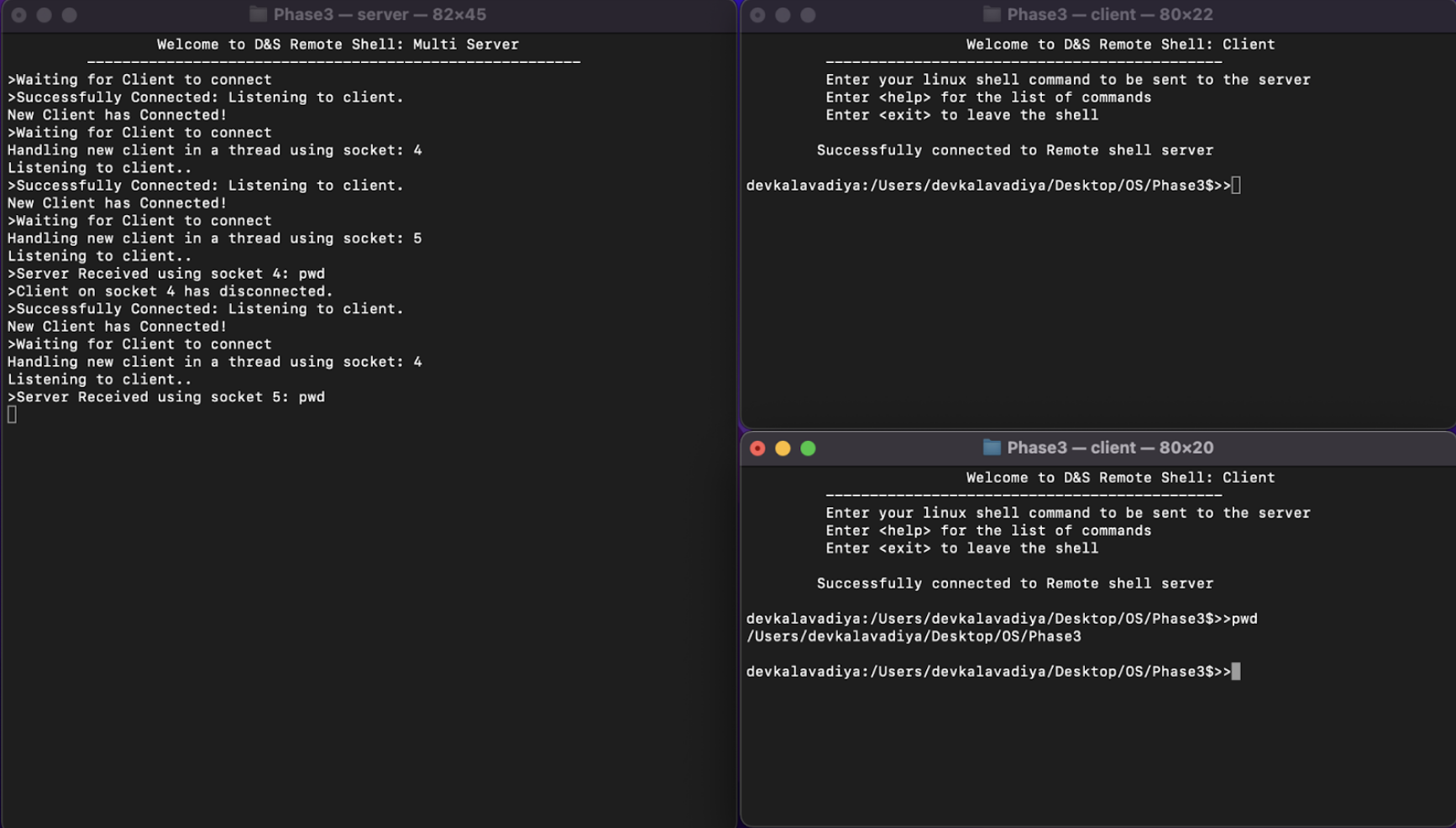Click the folder icon in top client title bar
Screen dimensions: 1456x828
[x=992, y=14]
